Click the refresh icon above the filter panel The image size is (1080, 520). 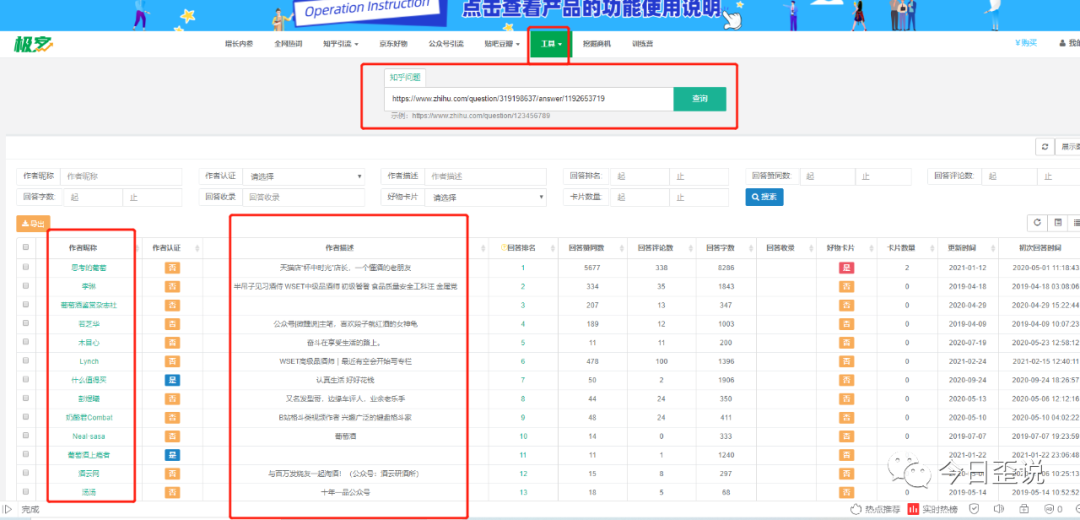click(1044, 147)
